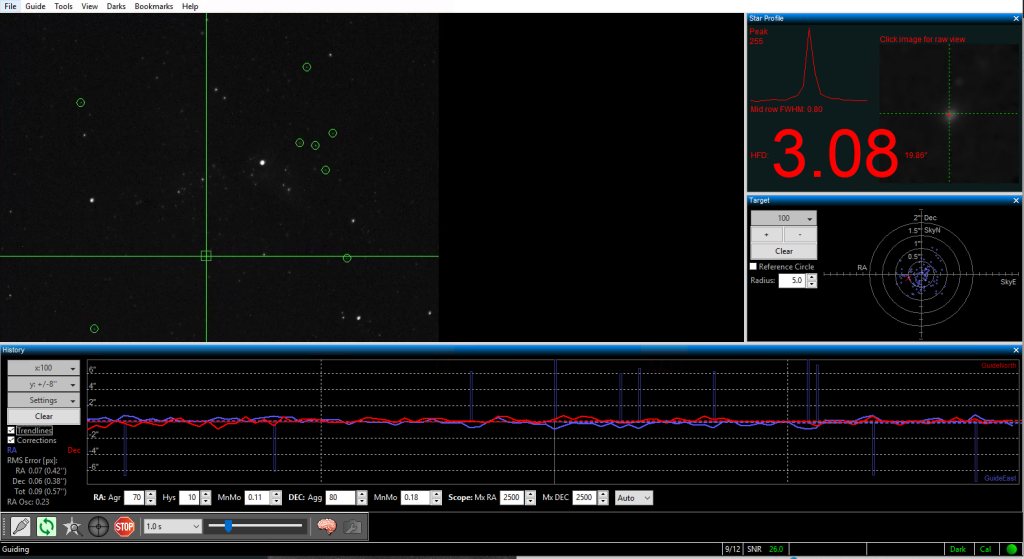Open the Help menu
Viewport: 1024px width, 559px height.
[x=190, y=6]
